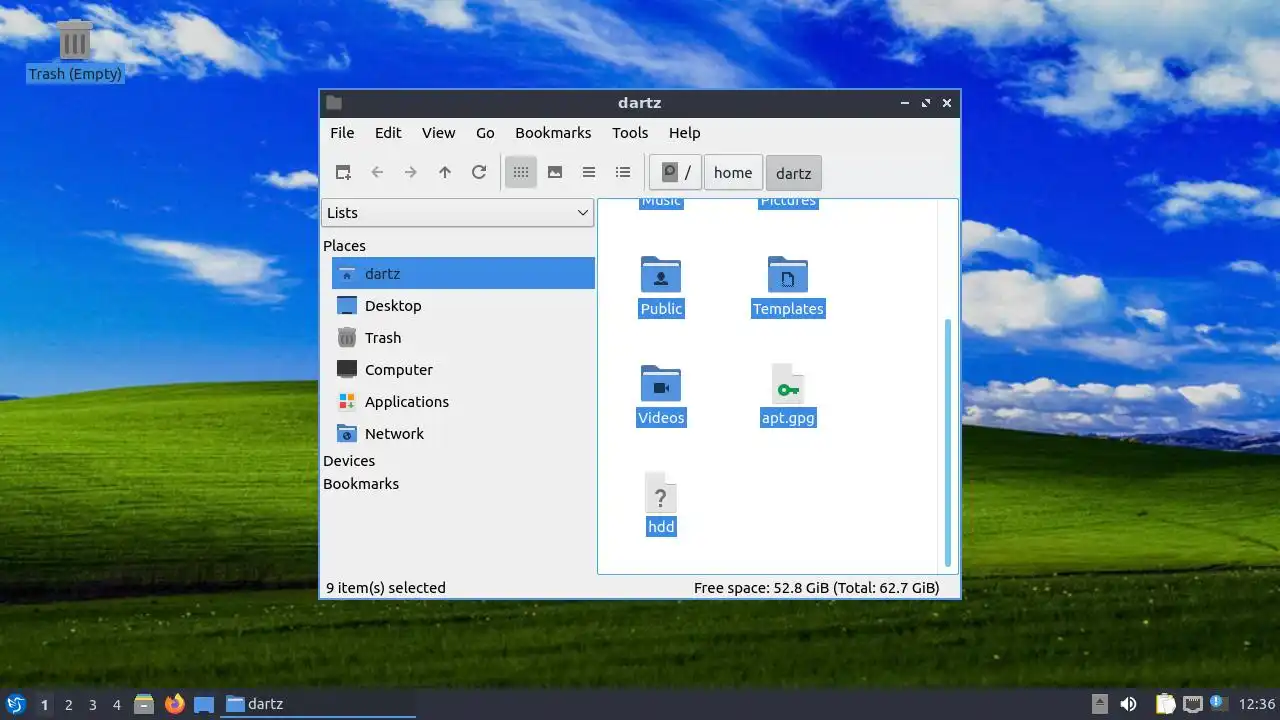Switch to workspace 1

pyautogui.click(x=44, y=705)
